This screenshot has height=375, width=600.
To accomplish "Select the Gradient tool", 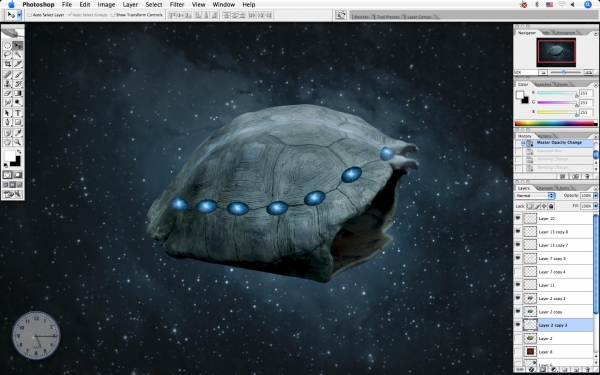I will tap(18, 93).
